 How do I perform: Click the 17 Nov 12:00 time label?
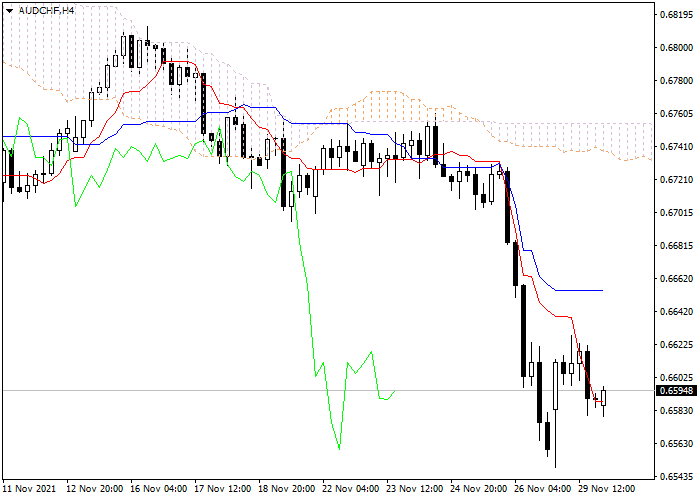pos(223,489)
